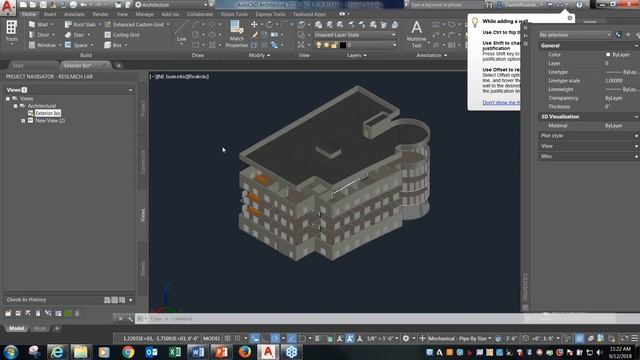Viewport: 640px width, 360px height.
Task: Open the Collaborate ribbon tab
Action: pos(200,14)
